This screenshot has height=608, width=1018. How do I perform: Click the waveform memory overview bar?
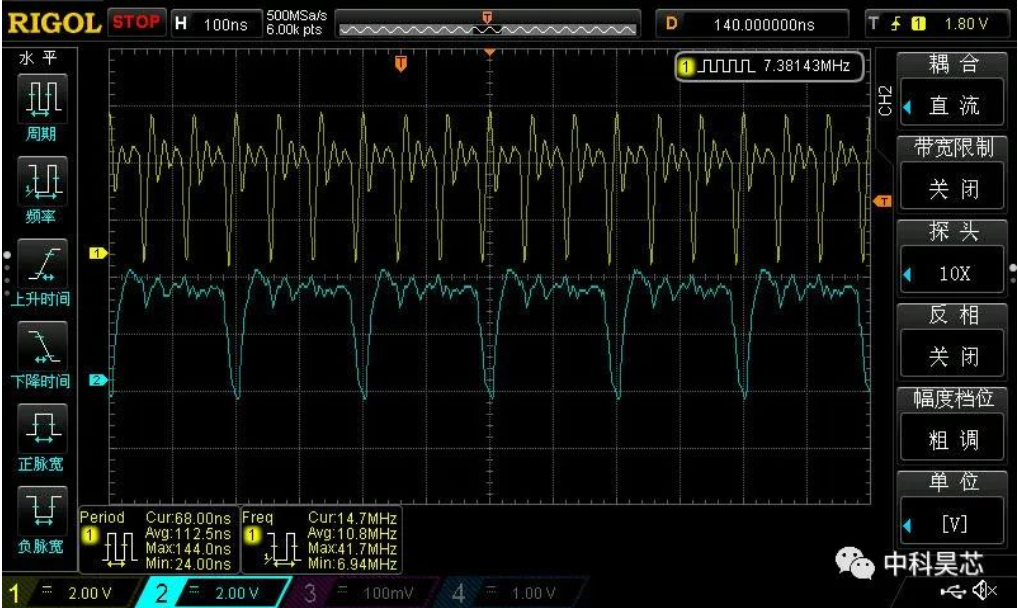click(488, 29)
